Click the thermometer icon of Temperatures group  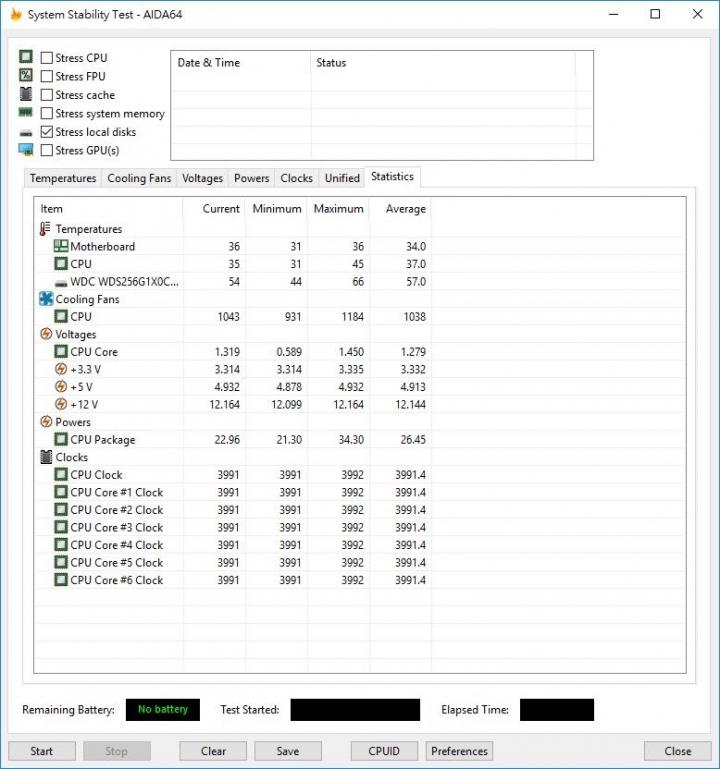click(x=45, y=229)
